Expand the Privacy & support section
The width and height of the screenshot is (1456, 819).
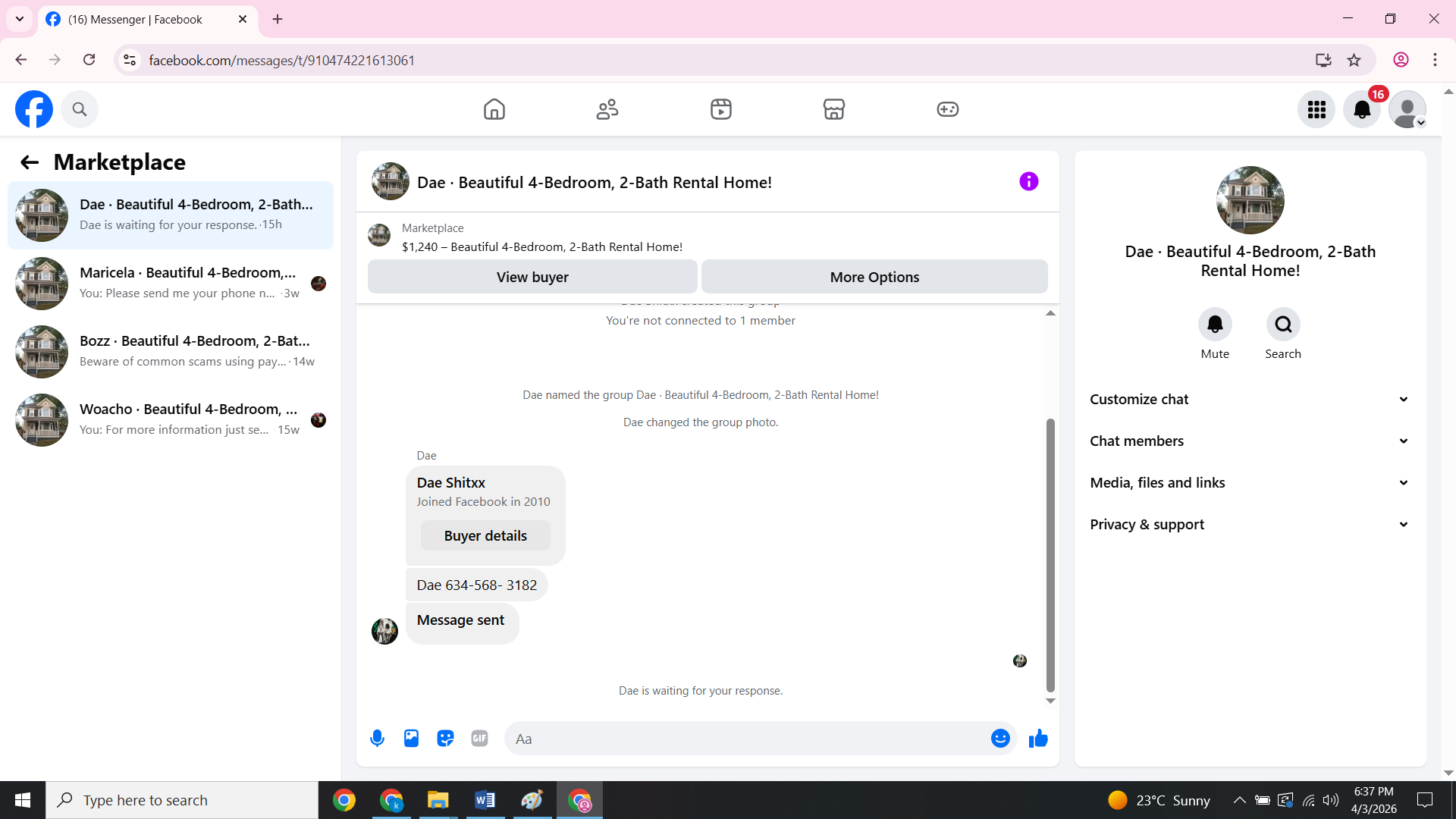point(1250,525)
